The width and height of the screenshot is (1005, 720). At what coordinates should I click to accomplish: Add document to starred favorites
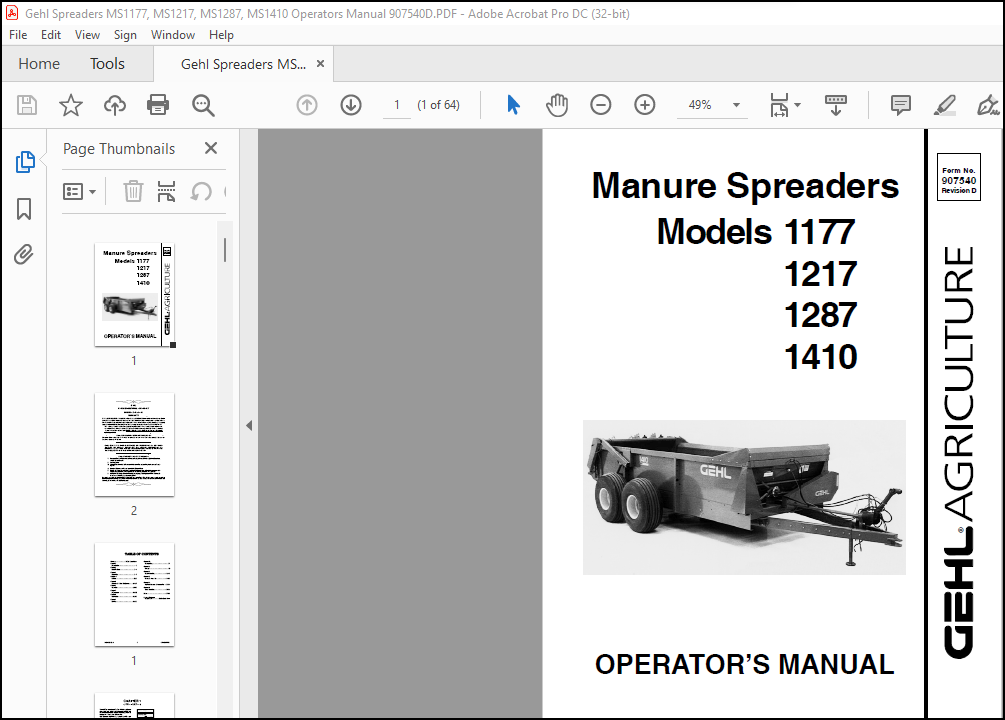click(71, 105)
